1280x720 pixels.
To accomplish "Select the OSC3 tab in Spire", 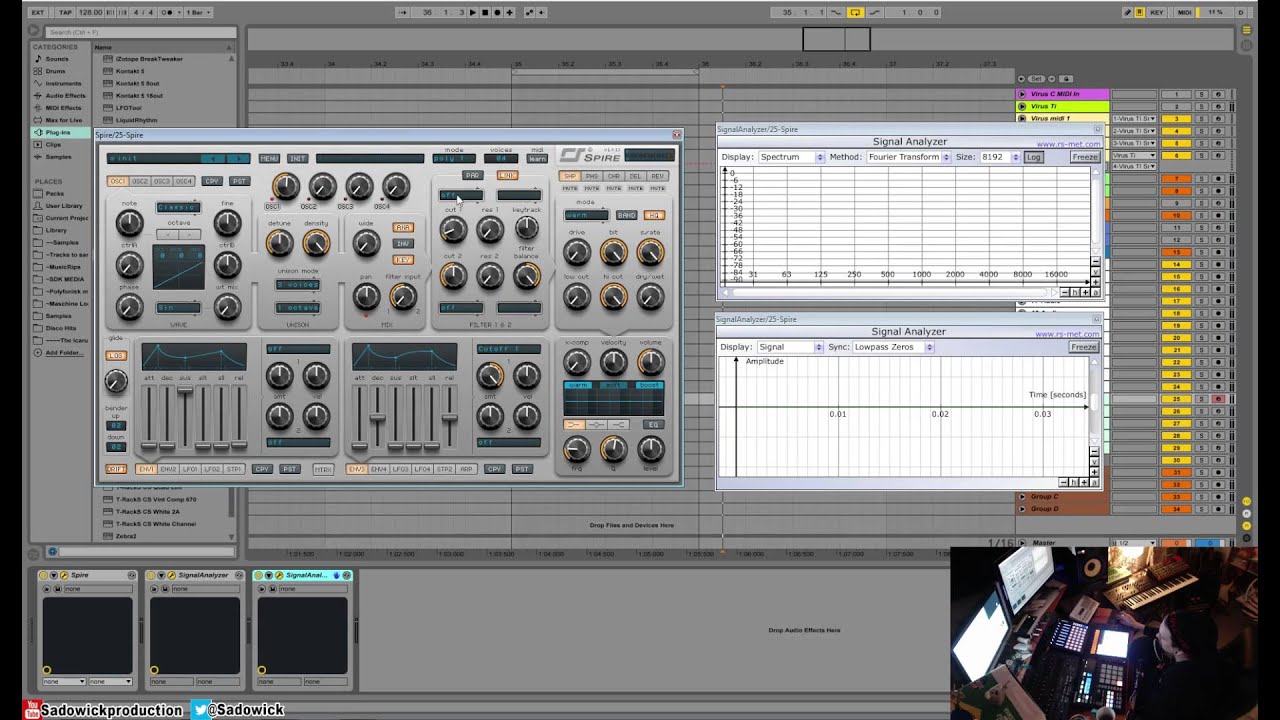I will click(x=162, y=181).
